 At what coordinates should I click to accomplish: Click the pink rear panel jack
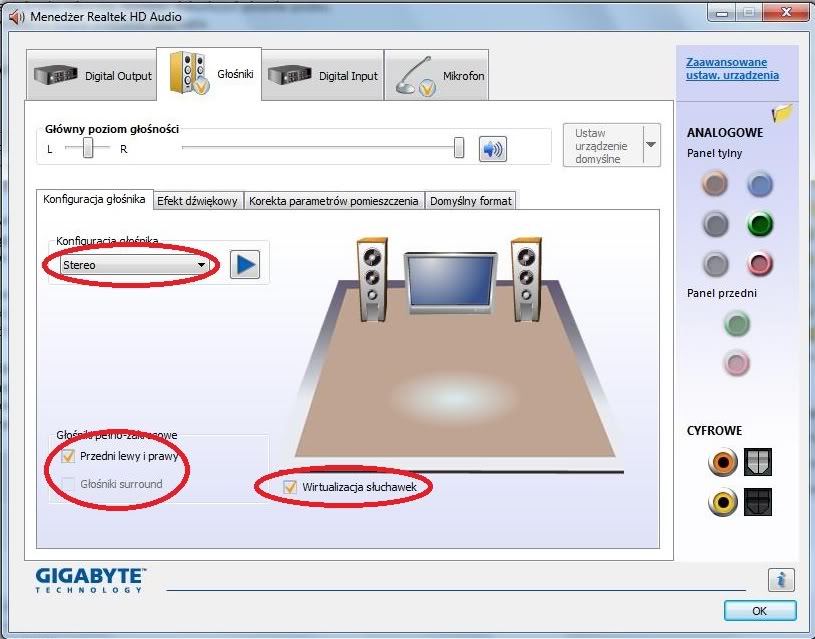coord(760,264)
